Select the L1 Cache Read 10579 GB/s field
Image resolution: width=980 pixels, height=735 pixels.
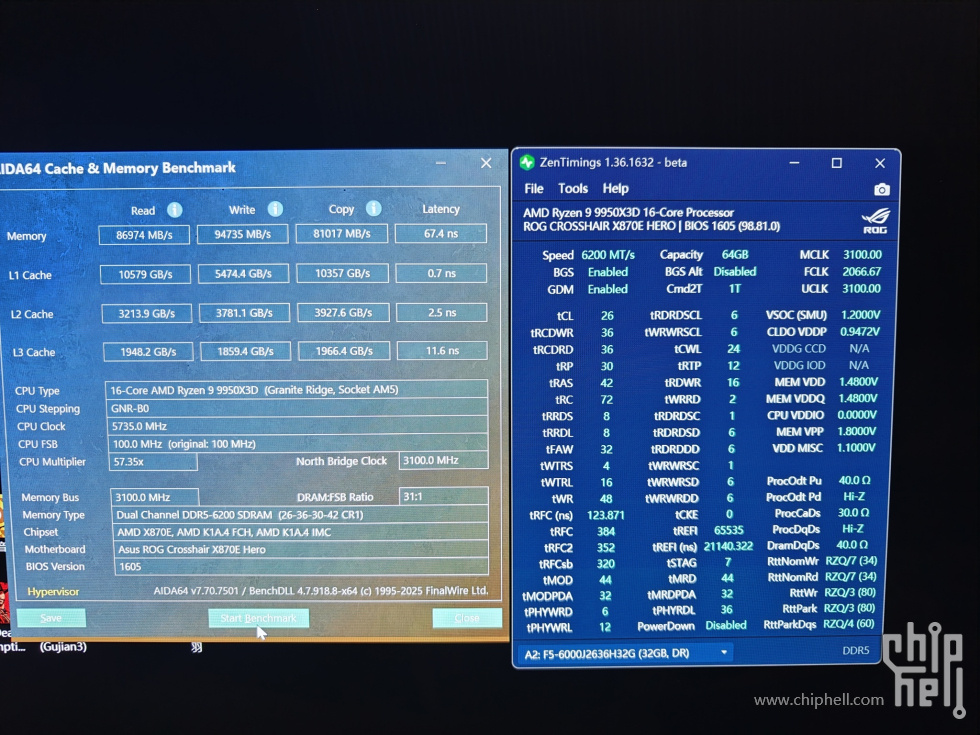[145, 274]
